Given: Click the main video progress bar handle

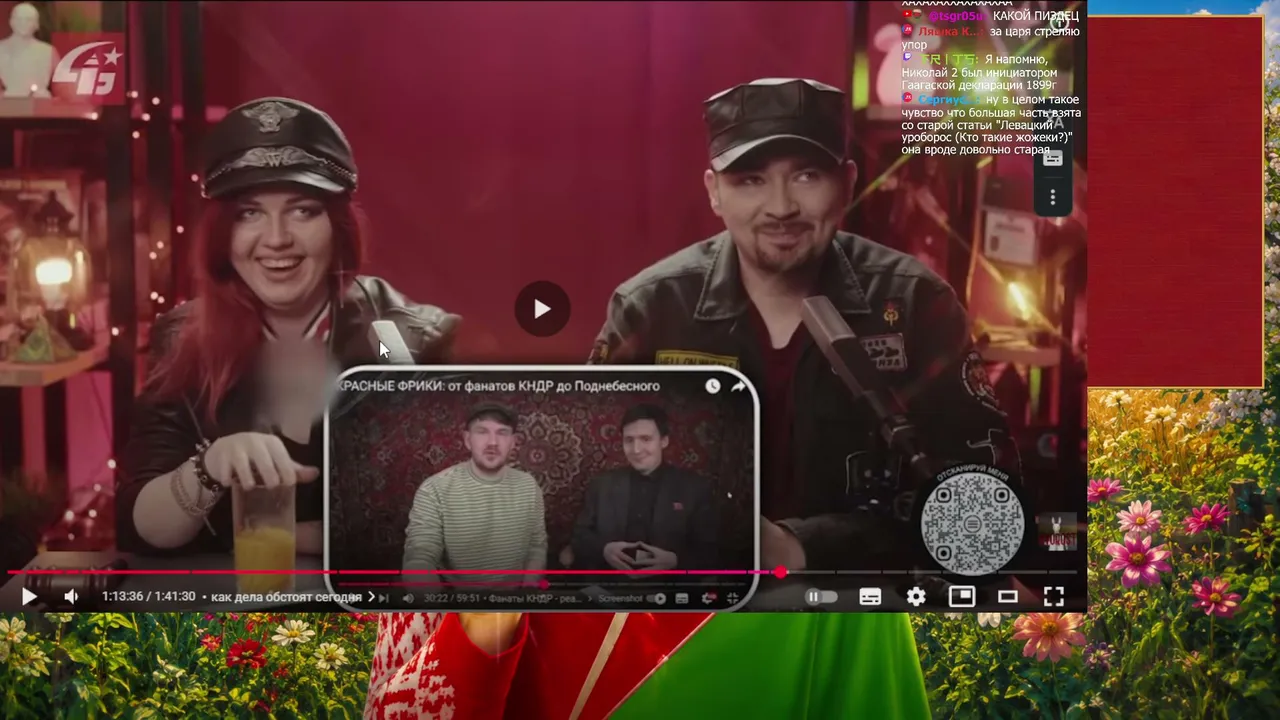Looking at the screenshot, I should [780, 572].
